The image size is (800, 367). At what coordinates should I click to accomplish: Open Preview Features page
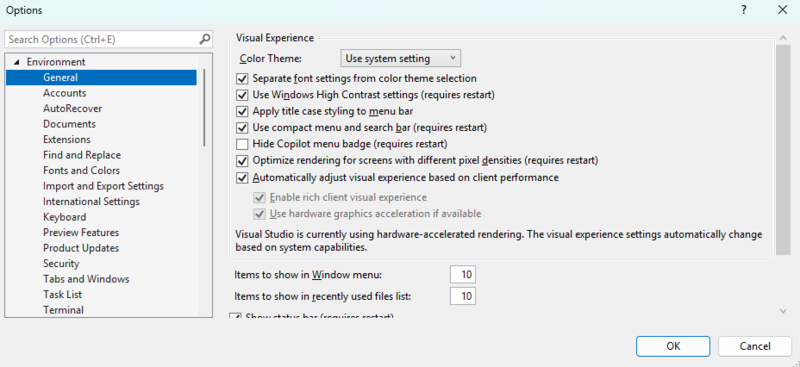pyautogui.click(x=81, y=233)
